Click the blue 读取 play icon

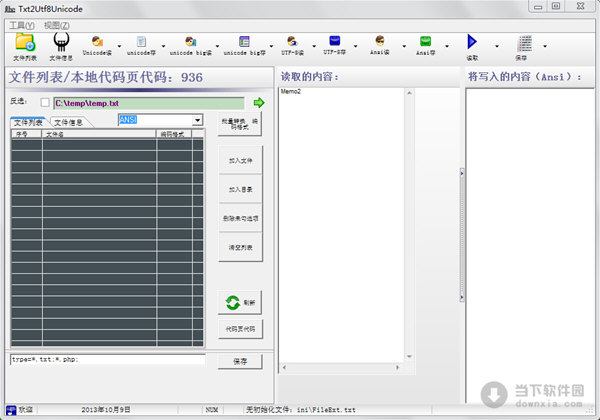[472, 43]
